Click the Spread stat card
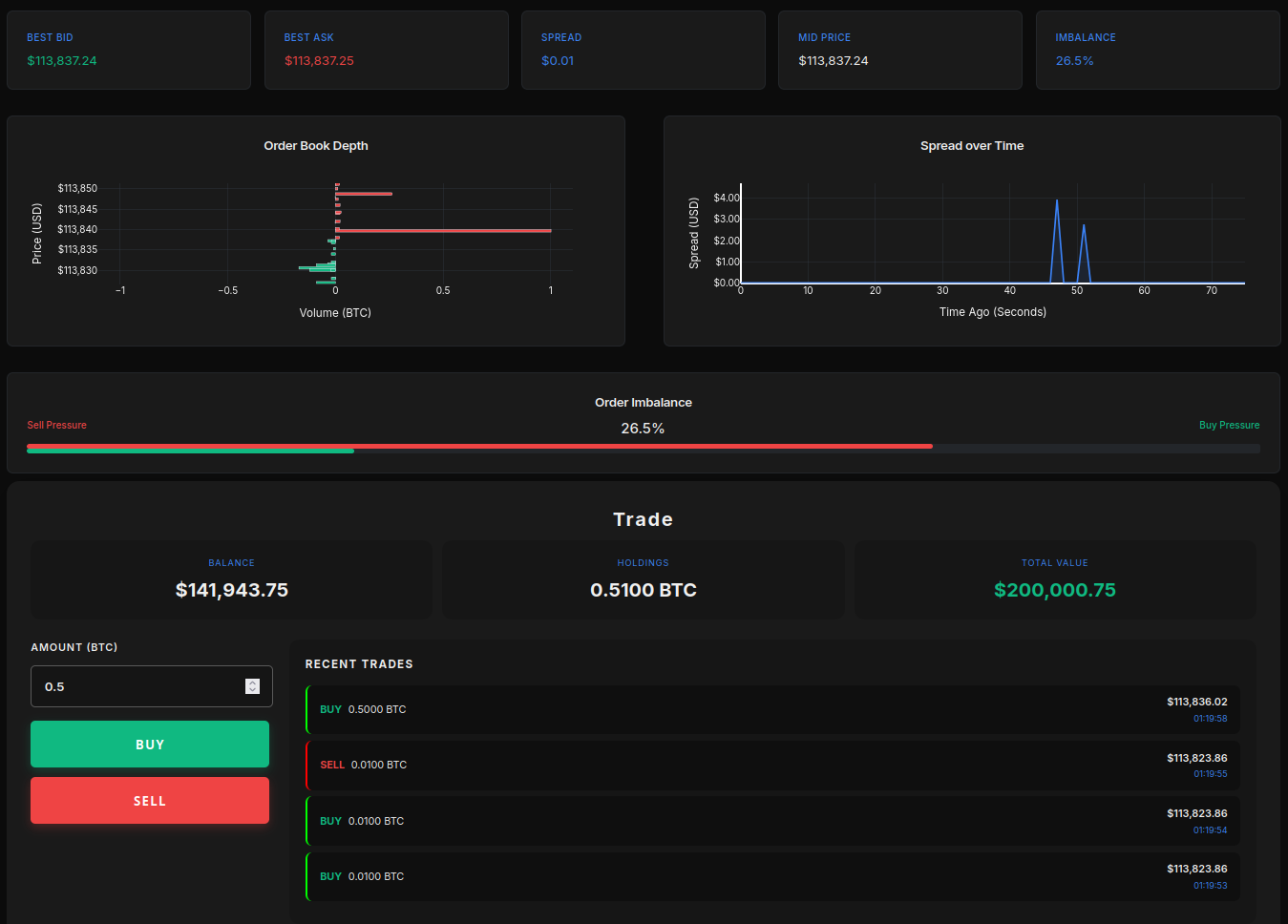The width and height of the screenshot is (1288, 924). 643,51
